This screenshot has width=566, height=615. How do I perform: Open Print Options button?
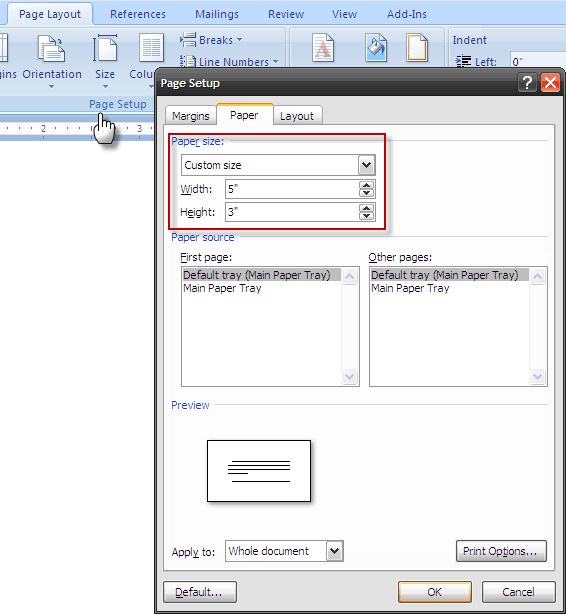(501, 551)
